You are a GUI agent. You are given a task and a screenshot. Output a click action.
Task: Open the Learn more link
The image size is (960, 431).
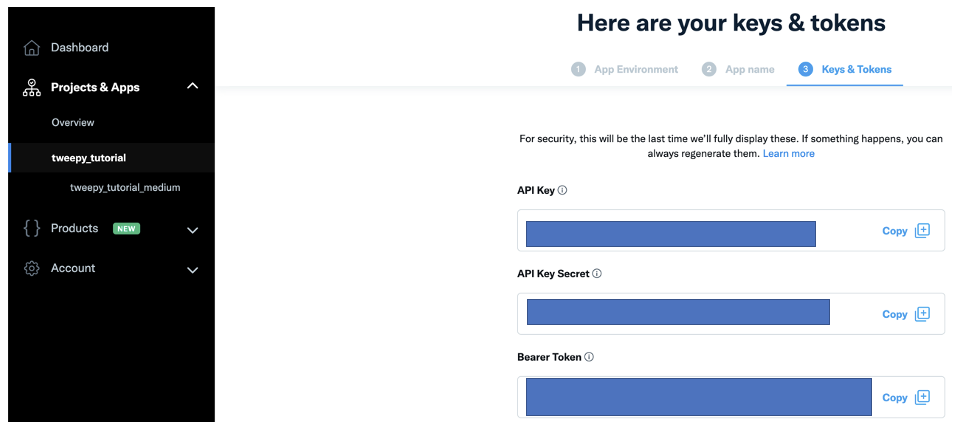(x=788, y=154)
